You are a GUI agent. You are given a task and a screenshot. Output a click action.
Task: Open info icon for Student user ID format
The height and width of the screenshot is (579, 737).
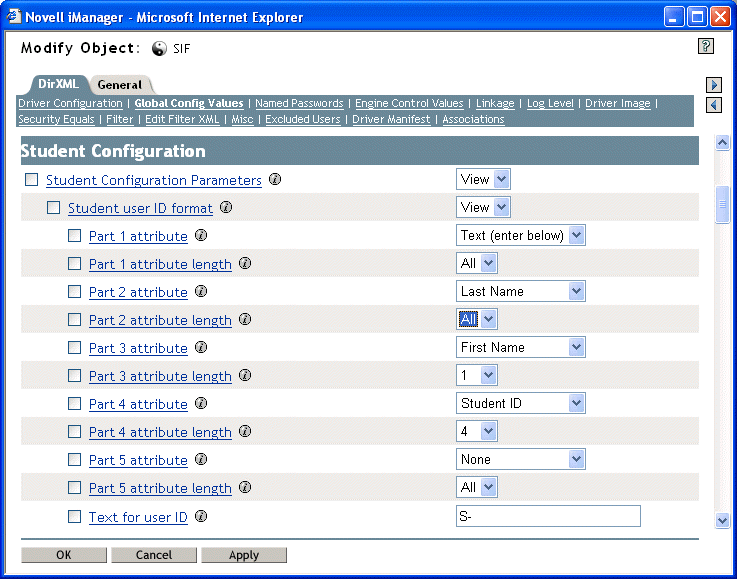[x=226, y=207]
